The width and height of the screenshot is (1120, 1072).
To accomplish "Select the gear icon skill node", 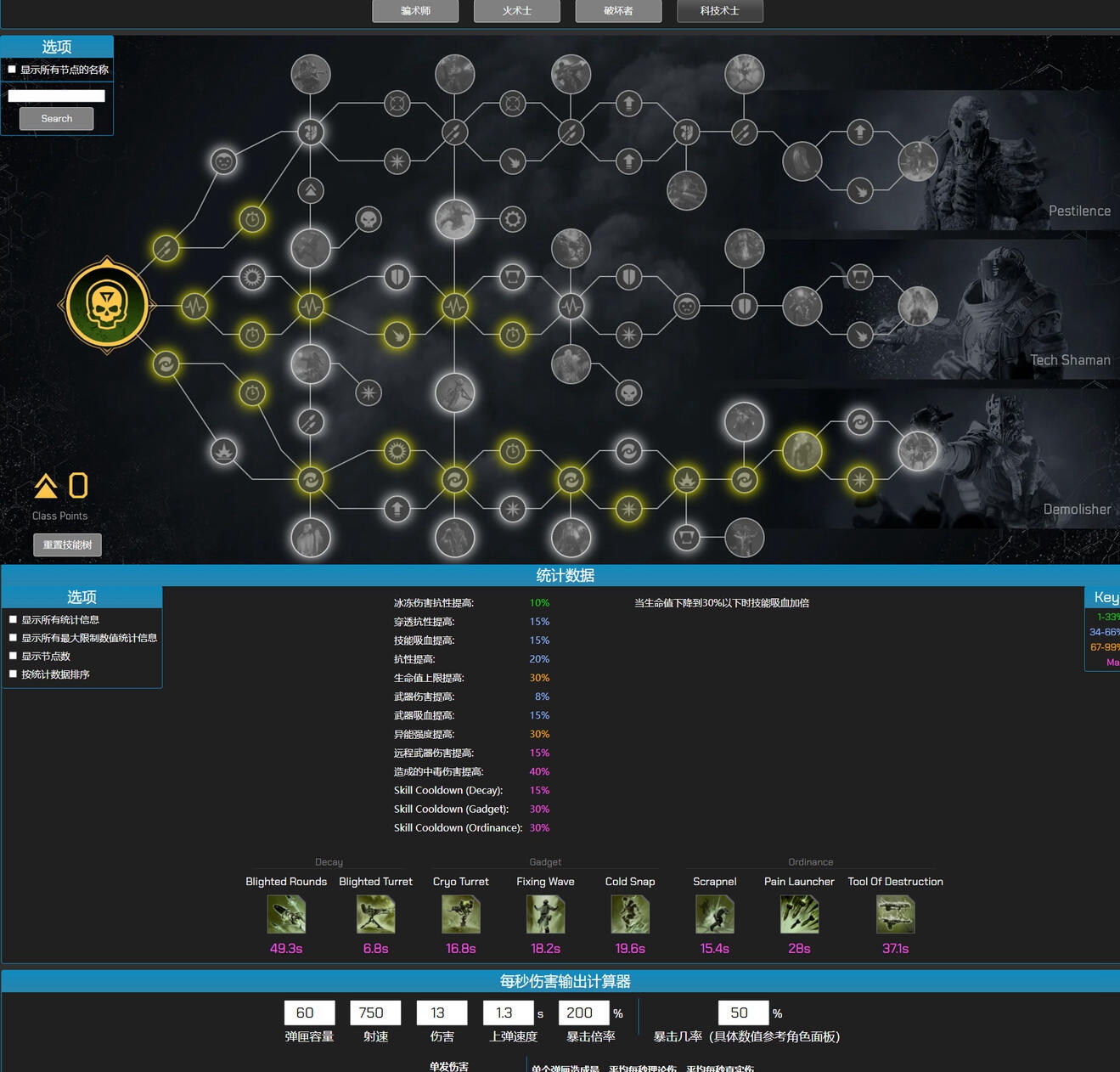I will 512,219.
